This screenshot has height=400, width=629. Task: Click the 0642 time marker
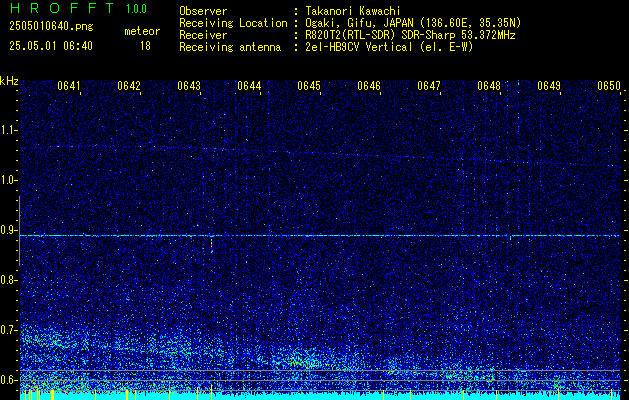(129, 86)
